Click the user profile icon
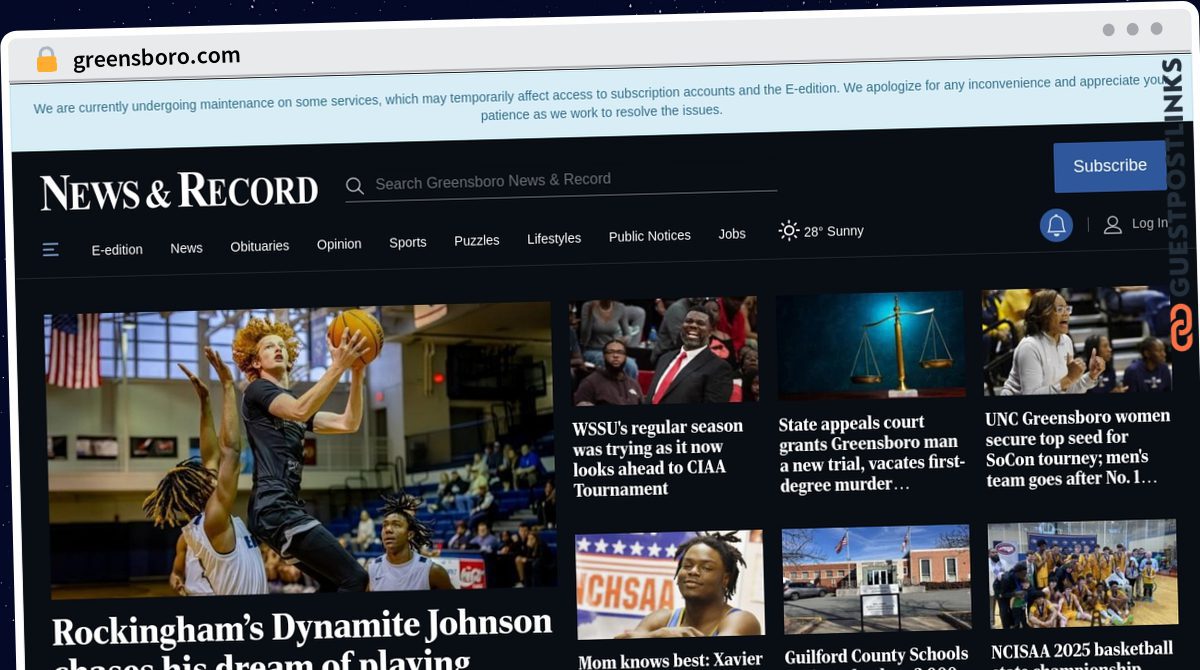 coord(1112,225)
